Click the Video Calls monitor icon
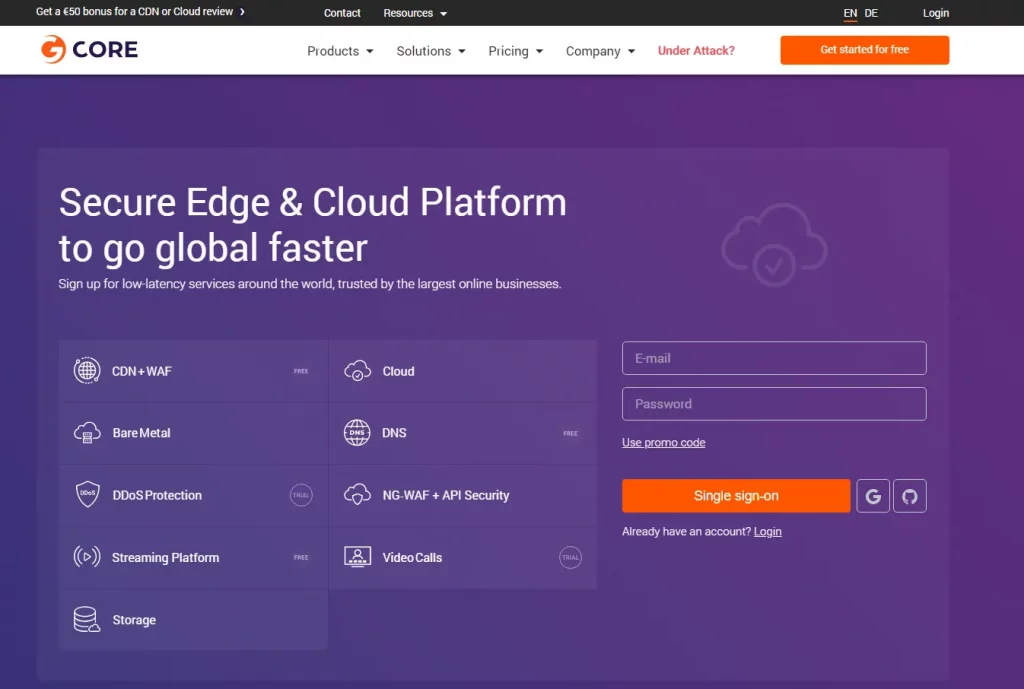1024x689 pixels. [357, 557]
